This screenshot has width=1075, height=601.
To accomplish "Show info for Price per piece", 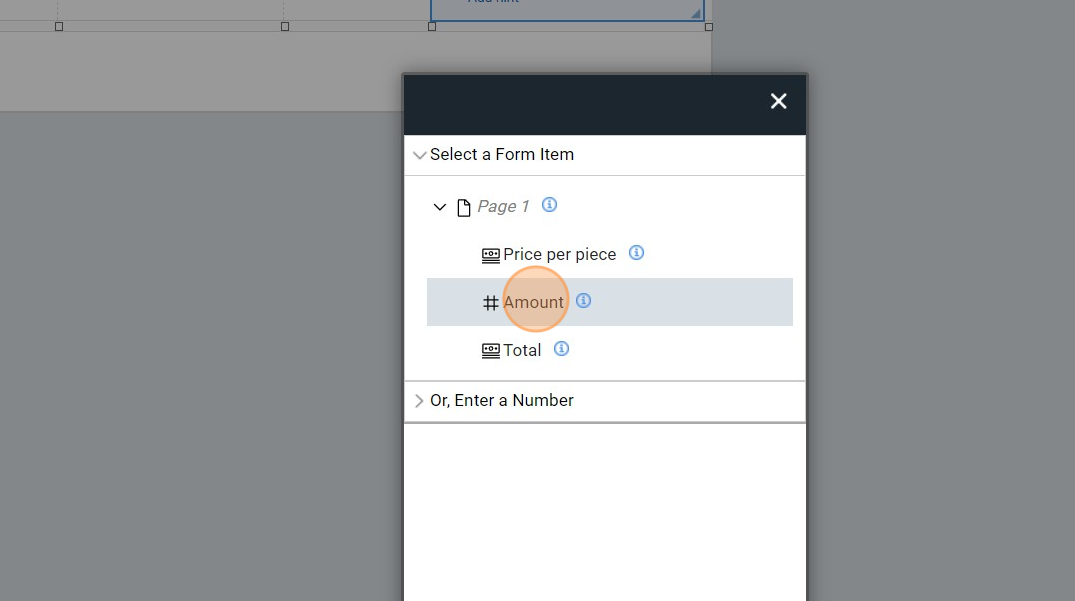I will coord(636,253).
